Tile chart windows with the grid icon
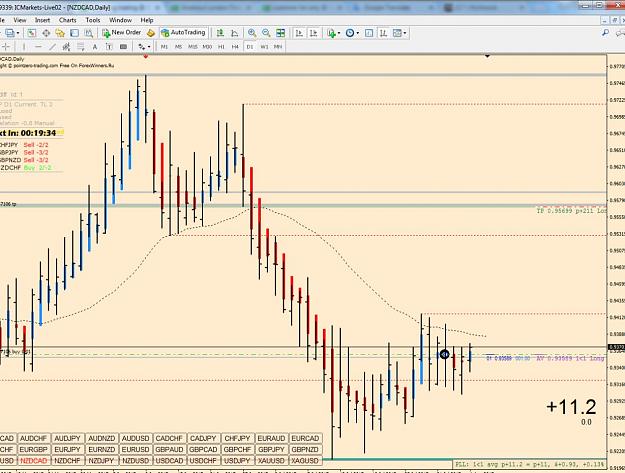Screen dimensions: 625x473 tap(281, 33)
